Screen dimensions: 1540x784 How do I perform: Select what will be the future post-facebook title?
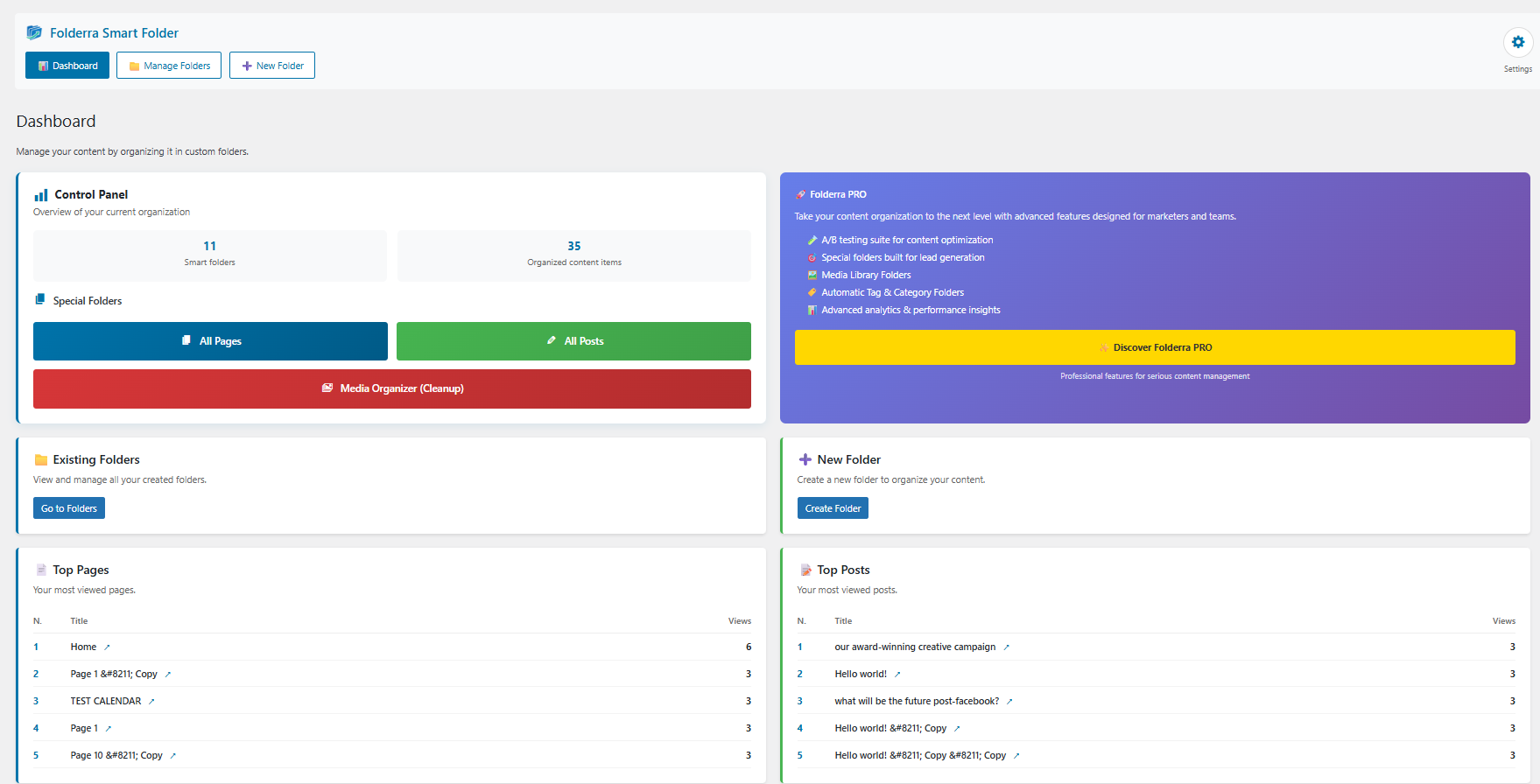pyautogui.click(x=917, y=702)
